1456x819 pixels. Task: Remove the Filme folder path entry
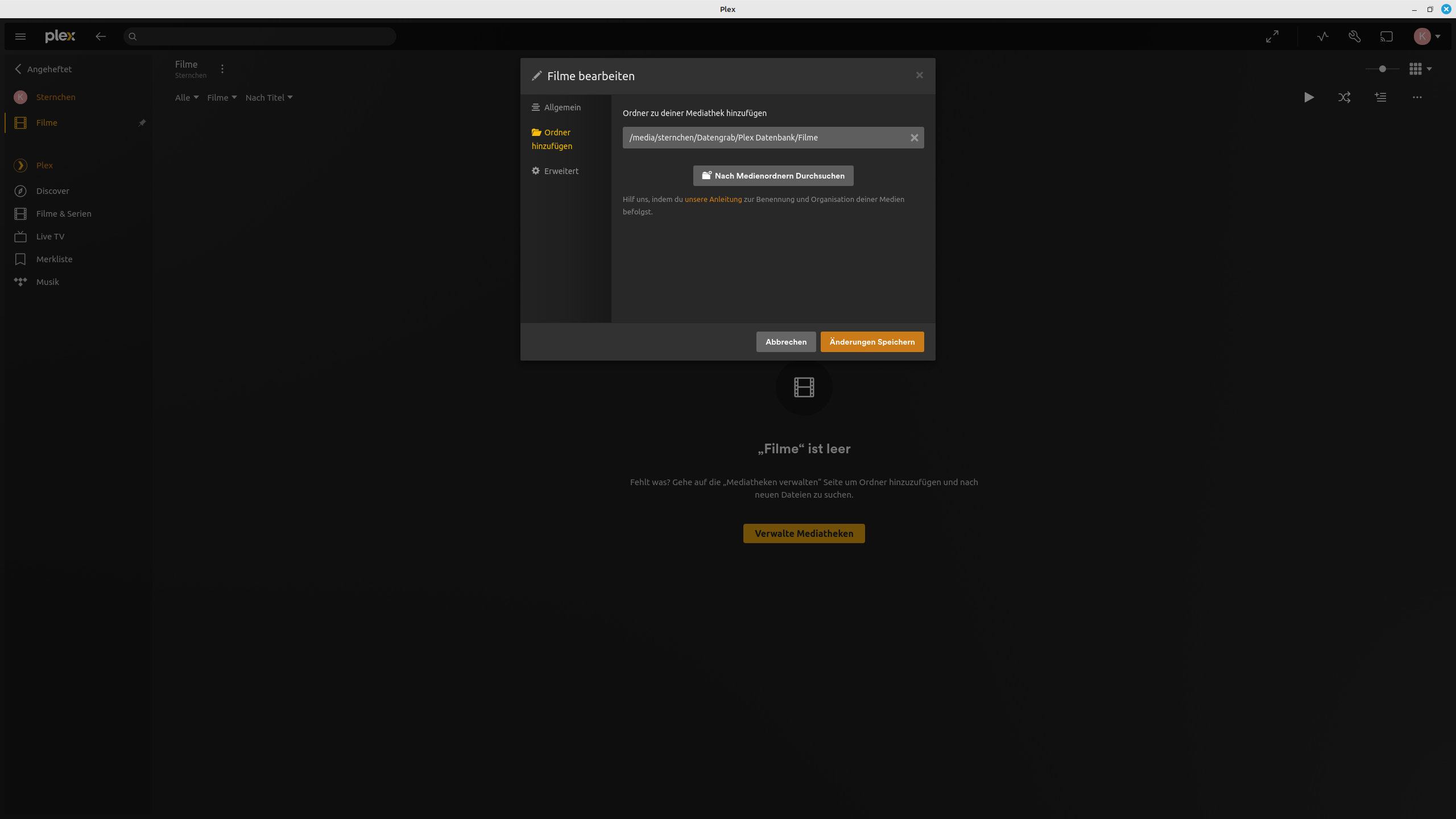click(915, 138)
